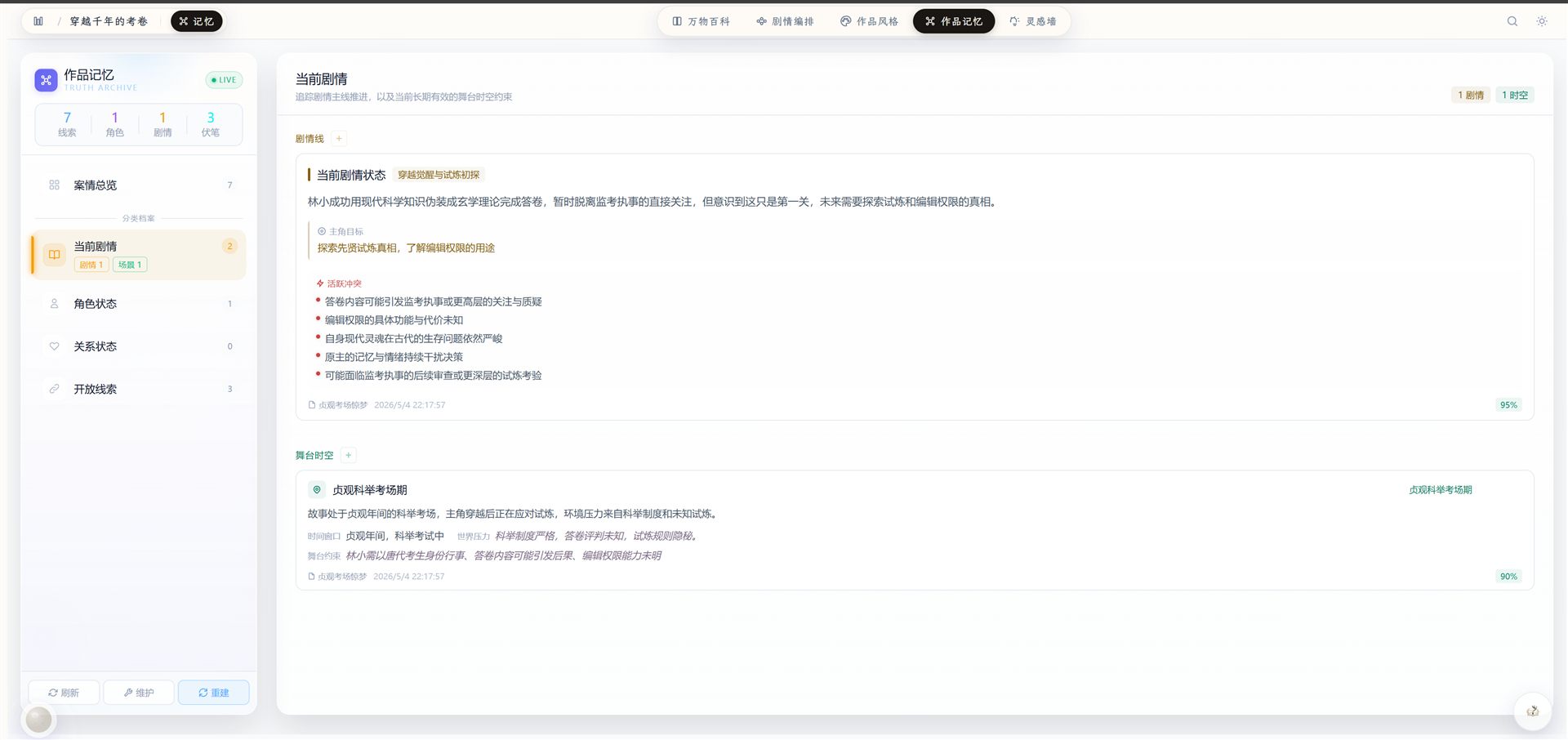Viewport: 1568px width, 740px height.
Task: Click the 舞台约束 description text
Action: [x=503, y=556]
